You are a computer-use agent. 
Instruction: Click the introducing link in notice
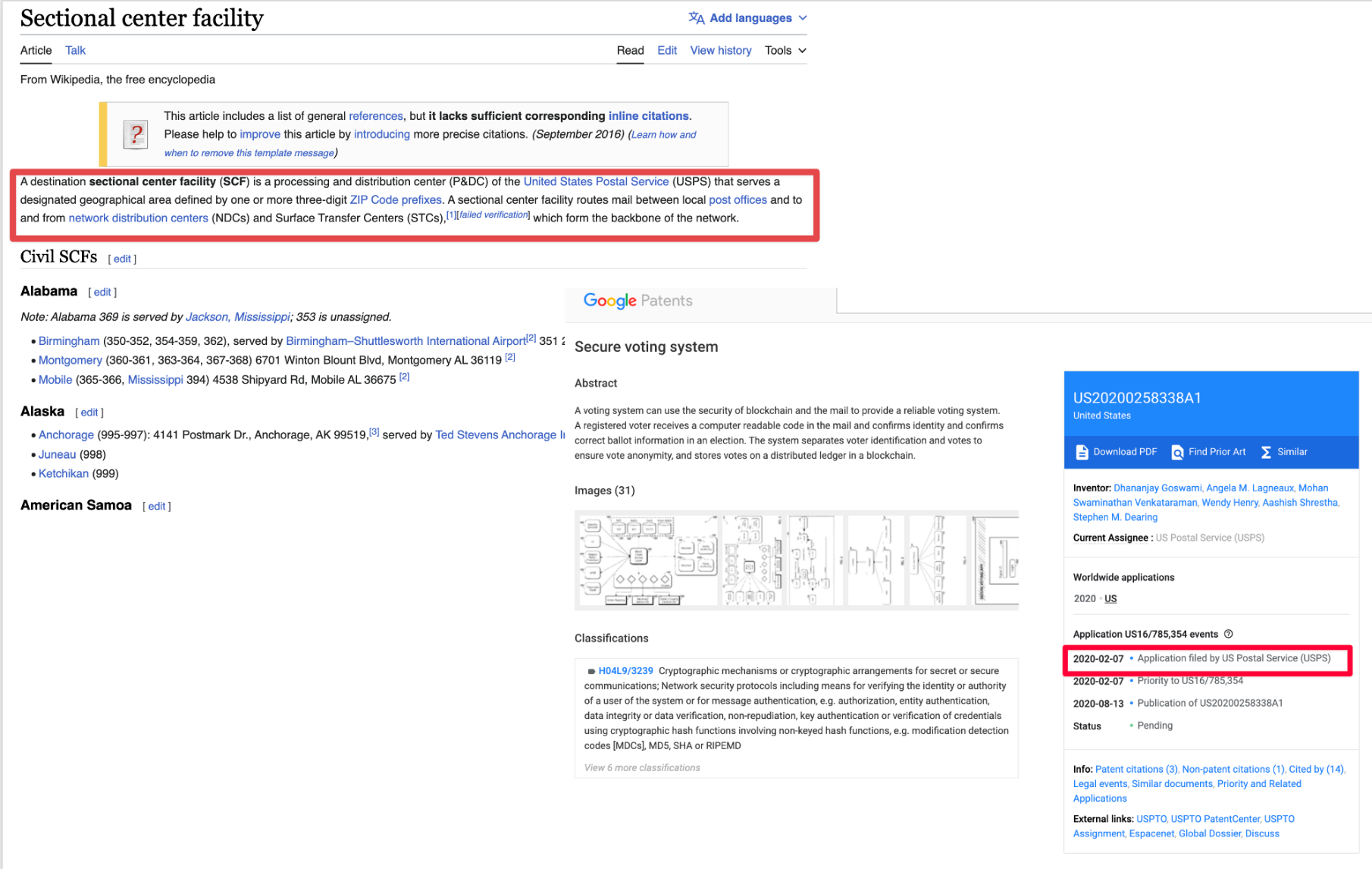382,134
